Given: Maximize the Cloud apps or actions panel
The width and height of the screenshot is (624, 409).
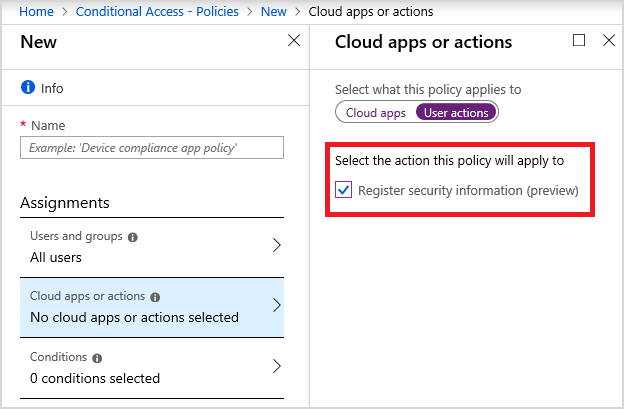Looking at the screenshot, I should pyautogui.click(x=579, y=41).
